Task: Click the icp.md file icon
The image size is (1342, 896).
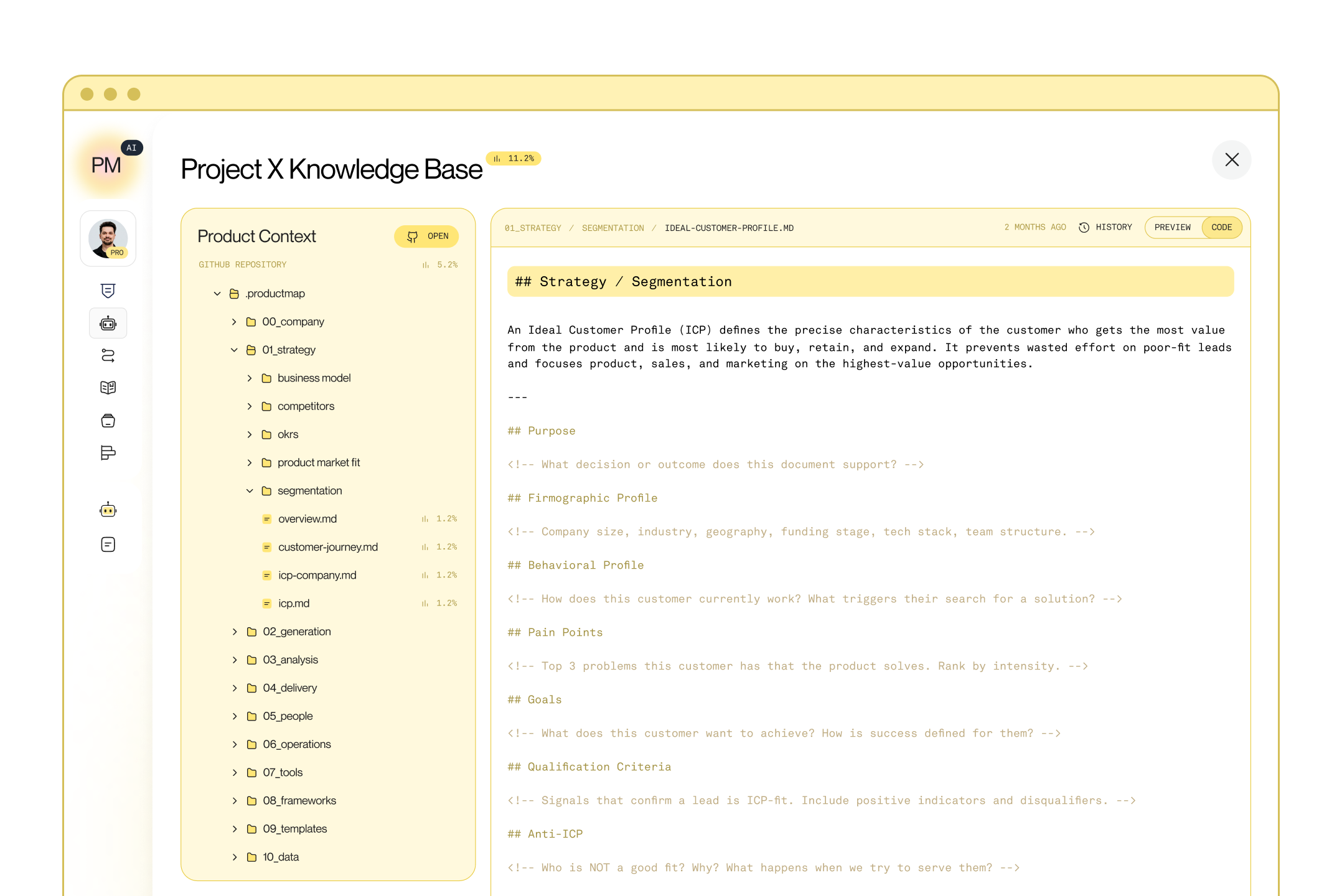Action: [x=266, y=604]
